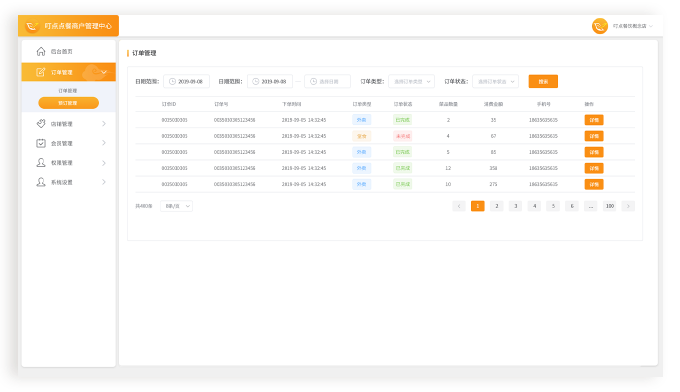The height and width of the screenshot is (392, 680).
Task: Open the 订单类型 order type dropdown
Action: (x=411, y=82)
